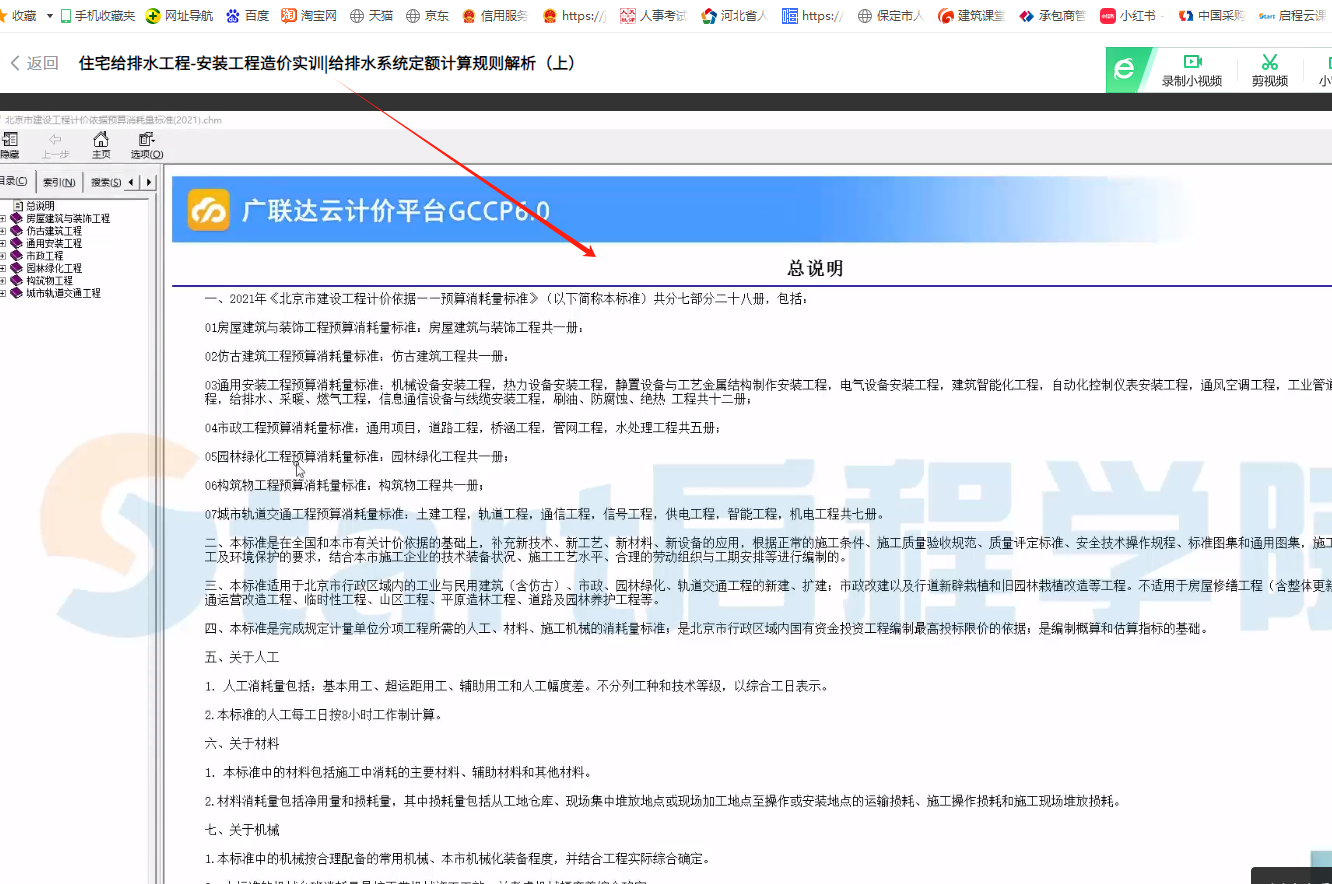Viewport: 1332px width, 884px height.
Task: Select 房屋建筑与装饰工程 in the contents tree
Action: [x=68, y=218]
